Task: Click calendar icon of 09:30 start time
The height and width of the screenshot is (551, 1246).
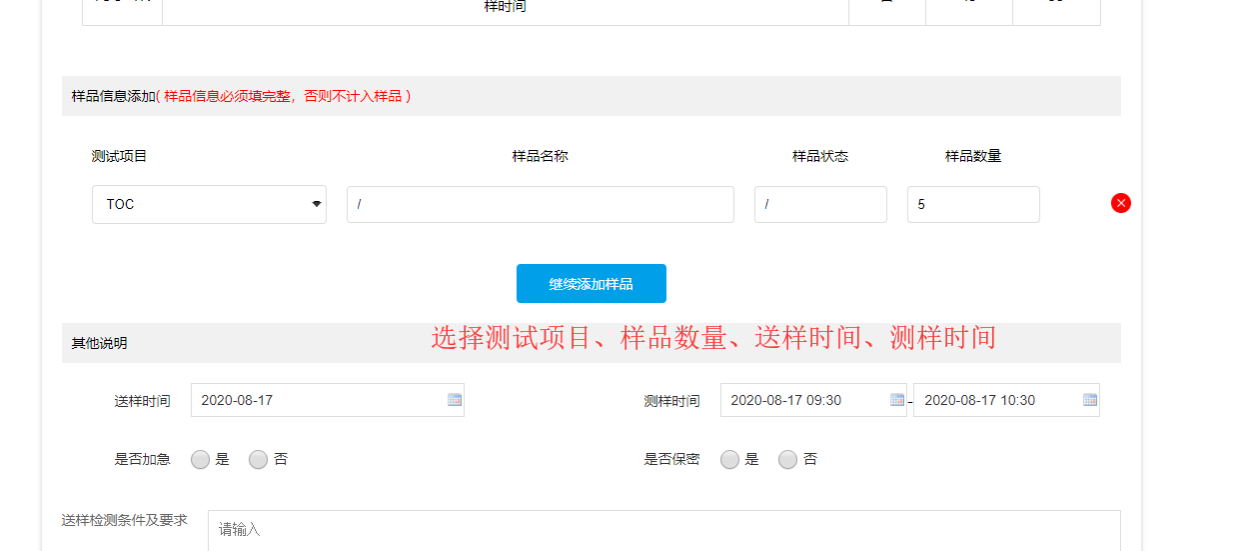Action: 897,400
